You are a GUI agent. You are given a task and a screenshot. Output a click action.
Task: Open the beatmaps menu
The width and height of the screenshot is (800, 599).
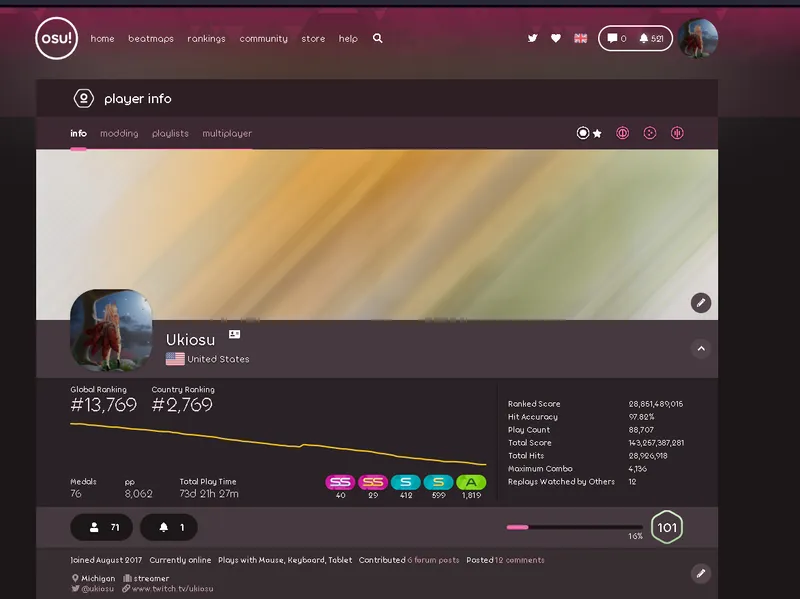150,39
